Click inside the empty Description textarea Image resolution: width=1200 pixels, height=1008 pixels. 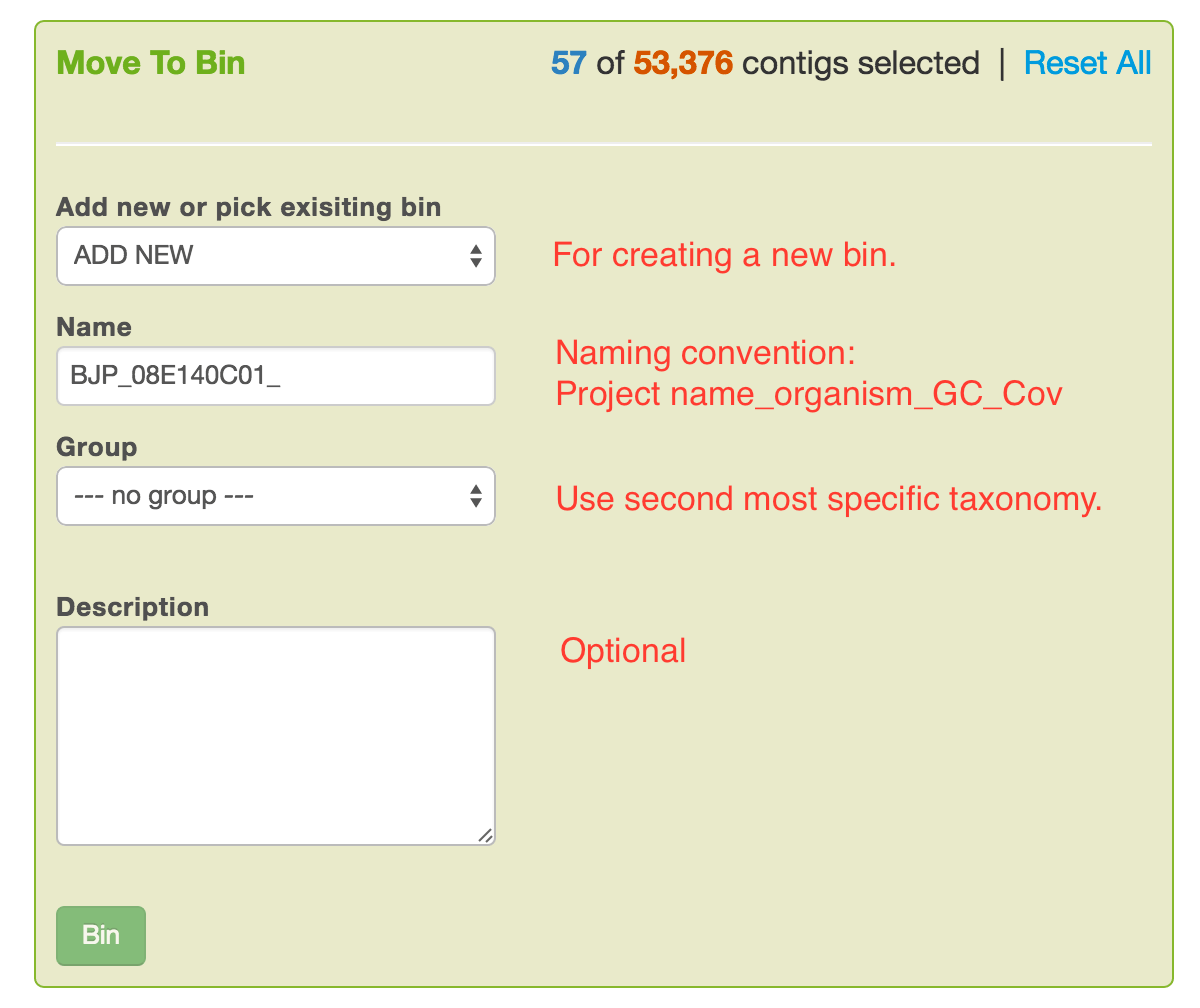click(x=276, y=730)
